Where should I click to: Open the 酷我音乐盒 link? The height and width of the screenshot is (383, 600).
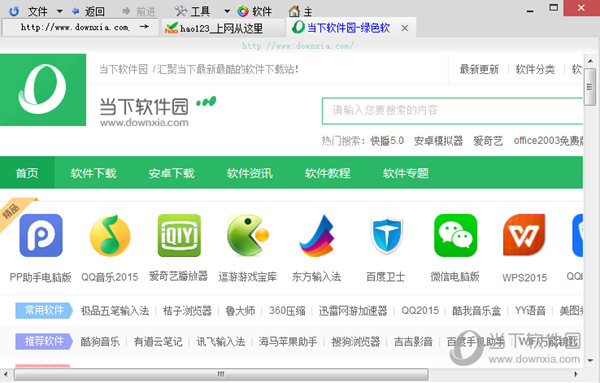(476, 311)
